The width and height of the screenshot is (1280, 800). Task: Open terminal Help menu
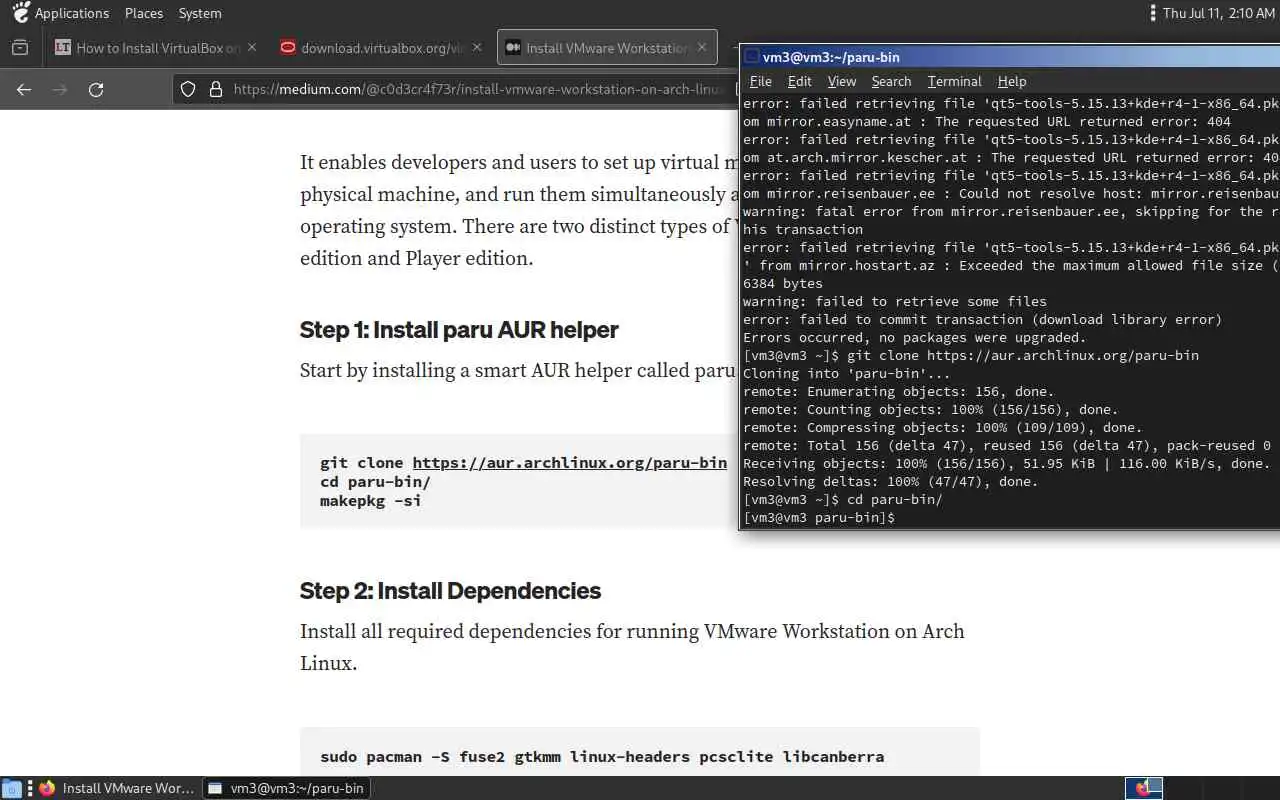coord(1012,81)
